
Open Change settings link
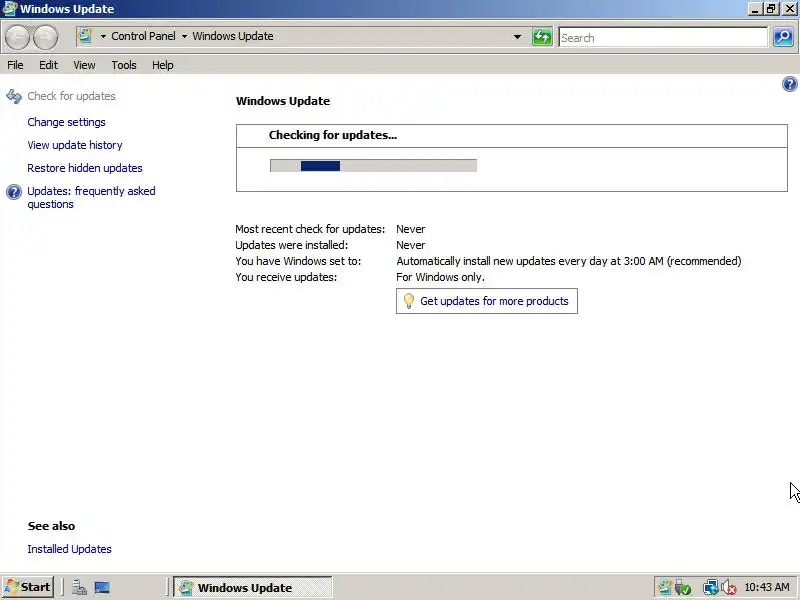pos(66,122)
